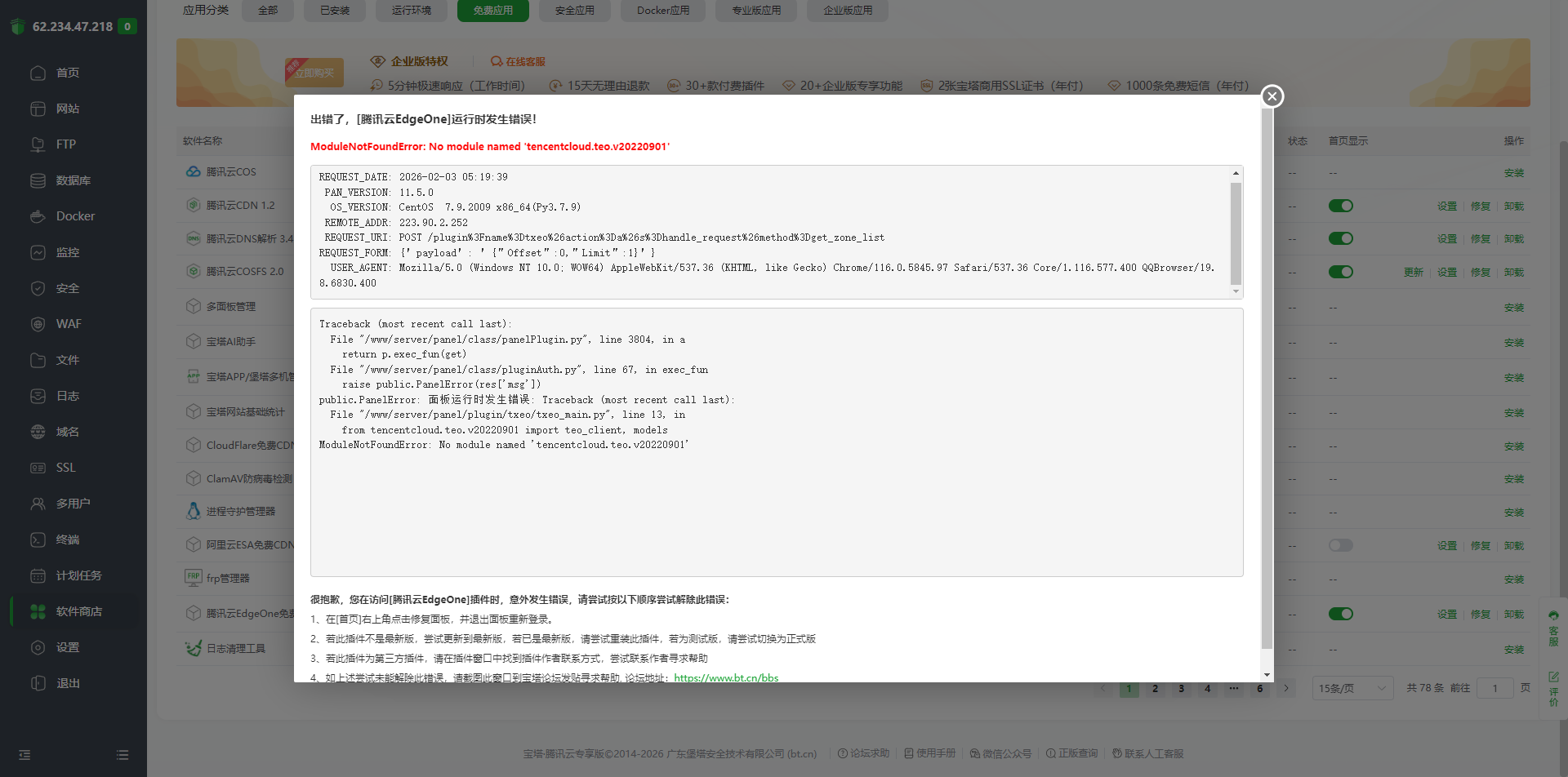Open the 域名 globe icon
The height and width of the screenshot is (777, 1568).
point(38,432)
